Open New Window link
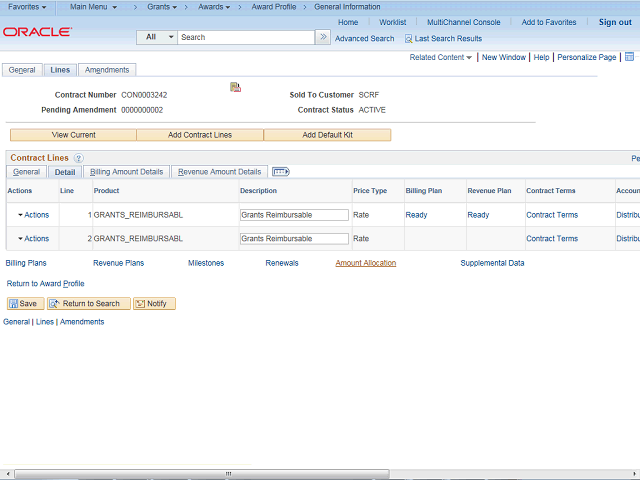The height and width of the screenshot is (480, 640). tap(504, 57)
